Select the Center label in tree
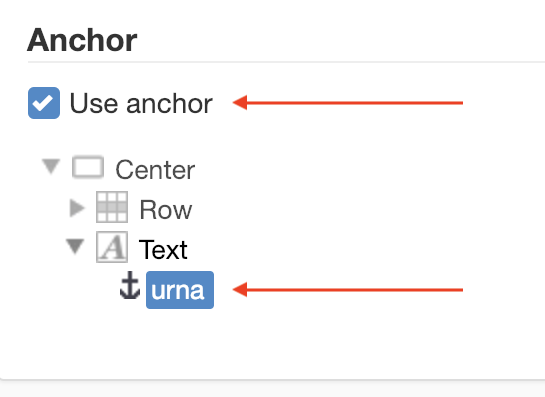 point(155,170)
